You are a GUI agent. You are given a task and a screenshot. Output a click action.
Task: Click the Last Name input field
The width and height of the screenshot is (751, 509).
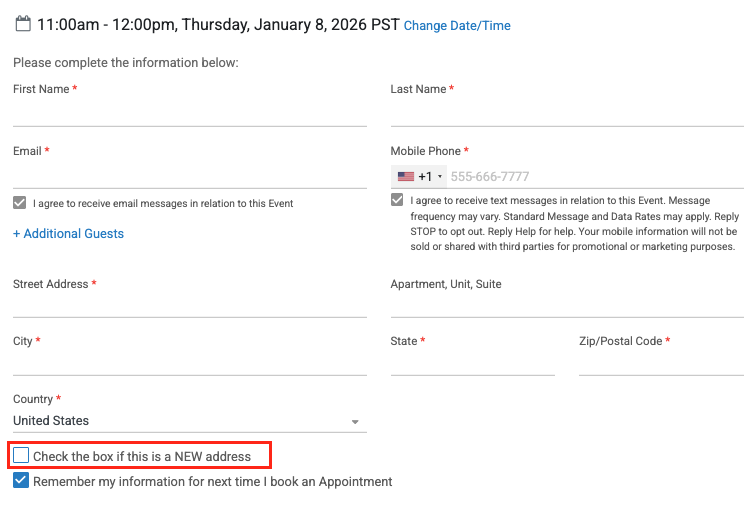point(566,114)
